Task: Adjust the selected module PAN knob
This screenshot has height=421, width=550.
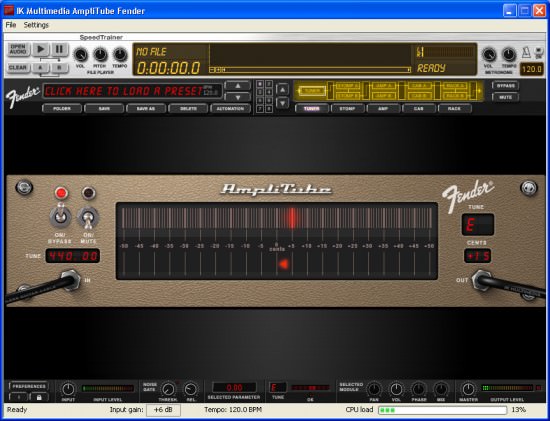Action: [x=374, y=389]
